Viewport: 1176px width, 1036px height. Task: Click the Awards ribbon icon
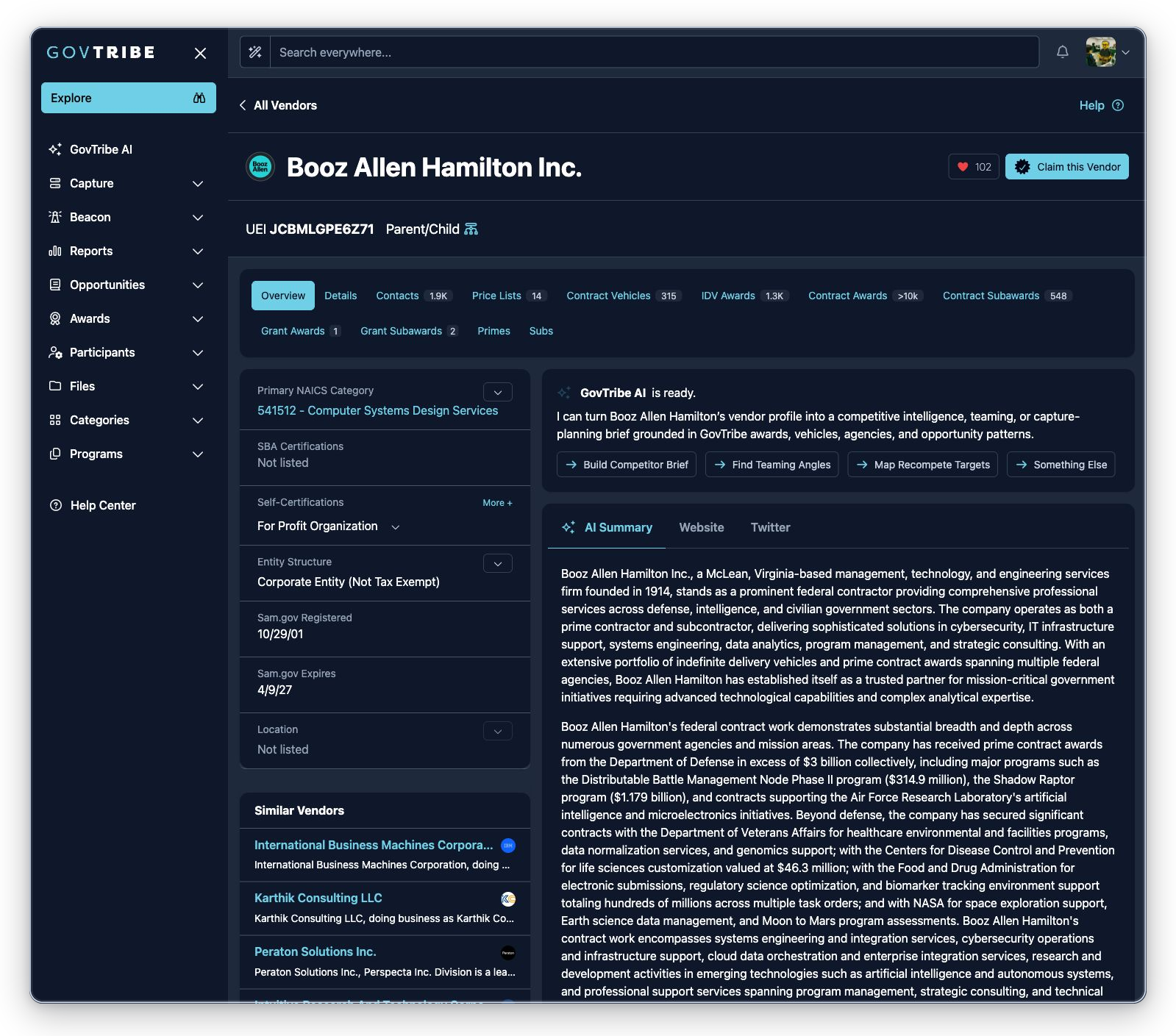55,318
